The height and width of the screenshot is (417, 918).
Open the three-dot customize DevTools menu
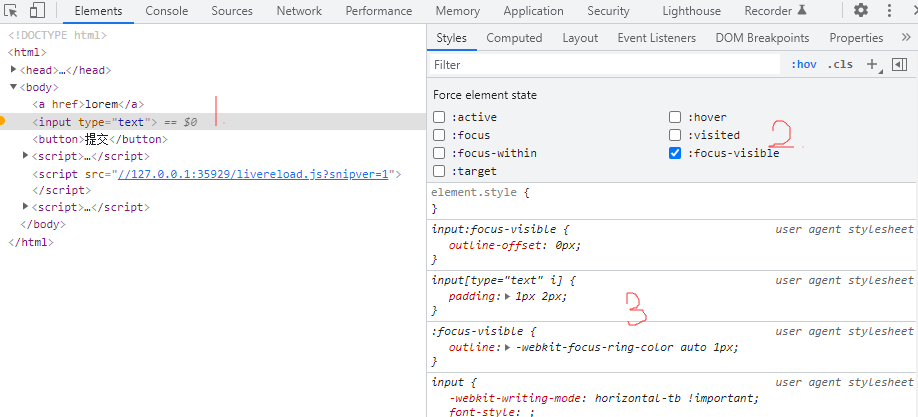889,11
